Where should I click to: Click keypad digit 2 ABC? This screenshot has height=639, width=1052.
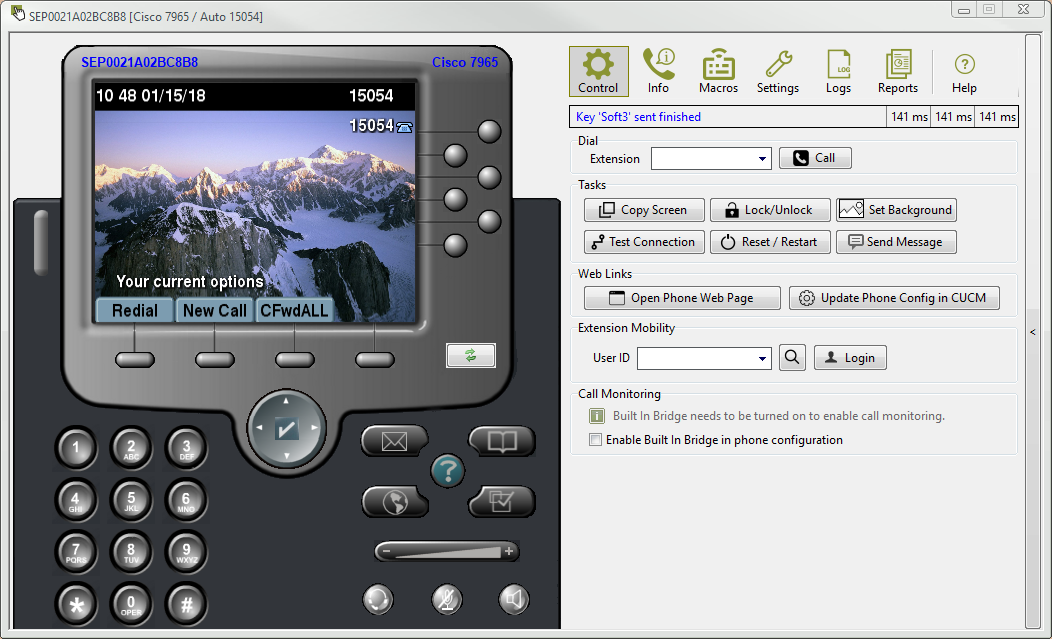(132, 448)
